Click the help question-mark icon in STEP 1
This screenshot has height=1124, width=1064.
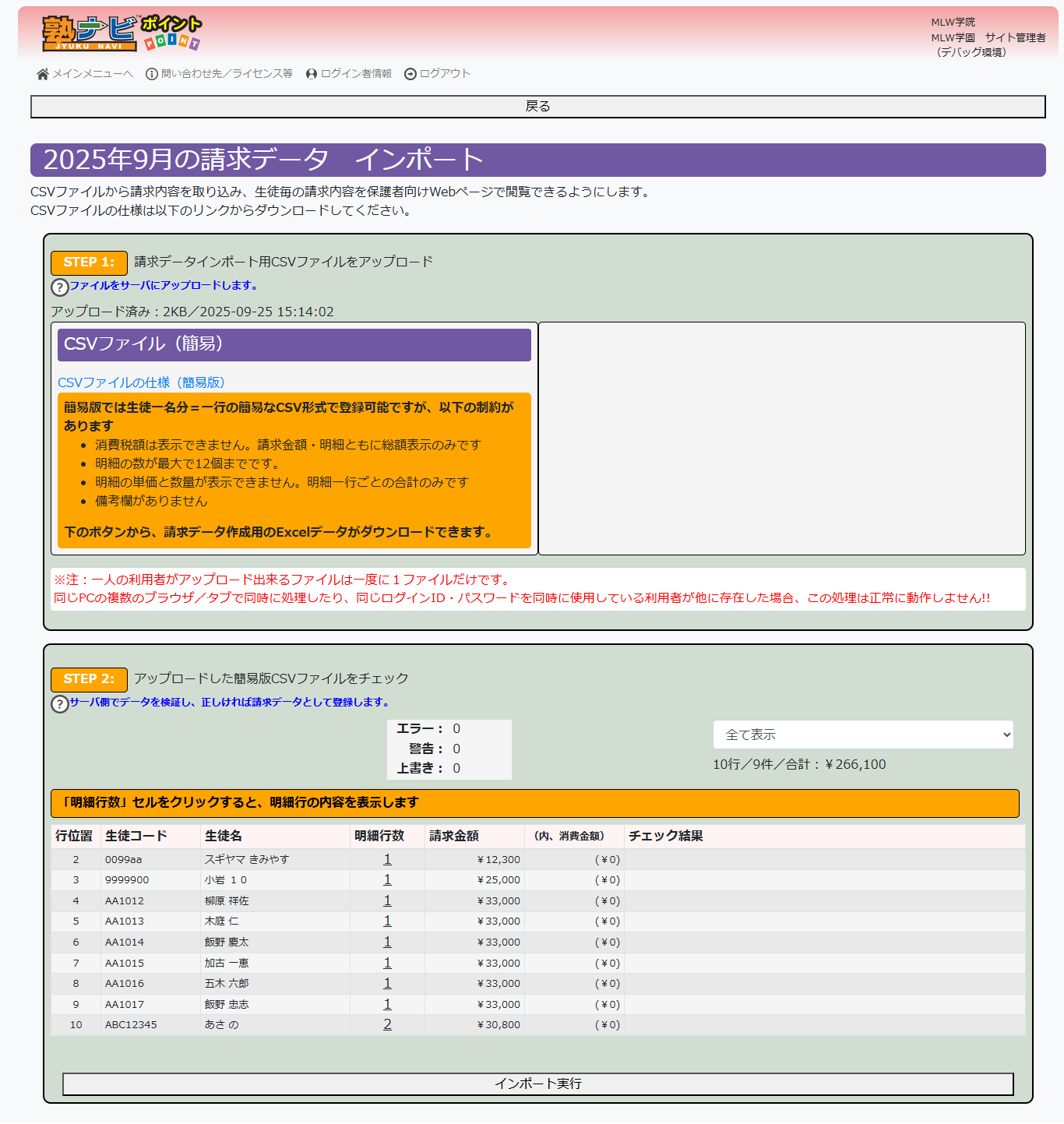pos(59,287)
